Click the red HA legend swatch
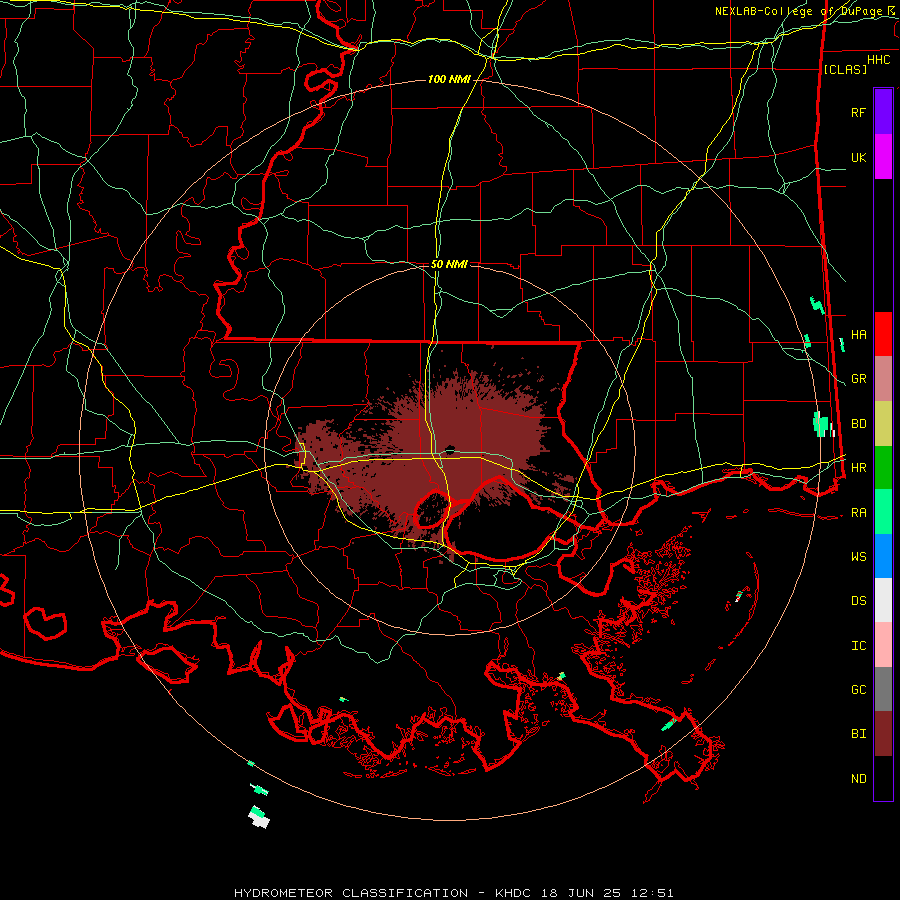This screenshot has height=900, width=900. tap(883, 334)
